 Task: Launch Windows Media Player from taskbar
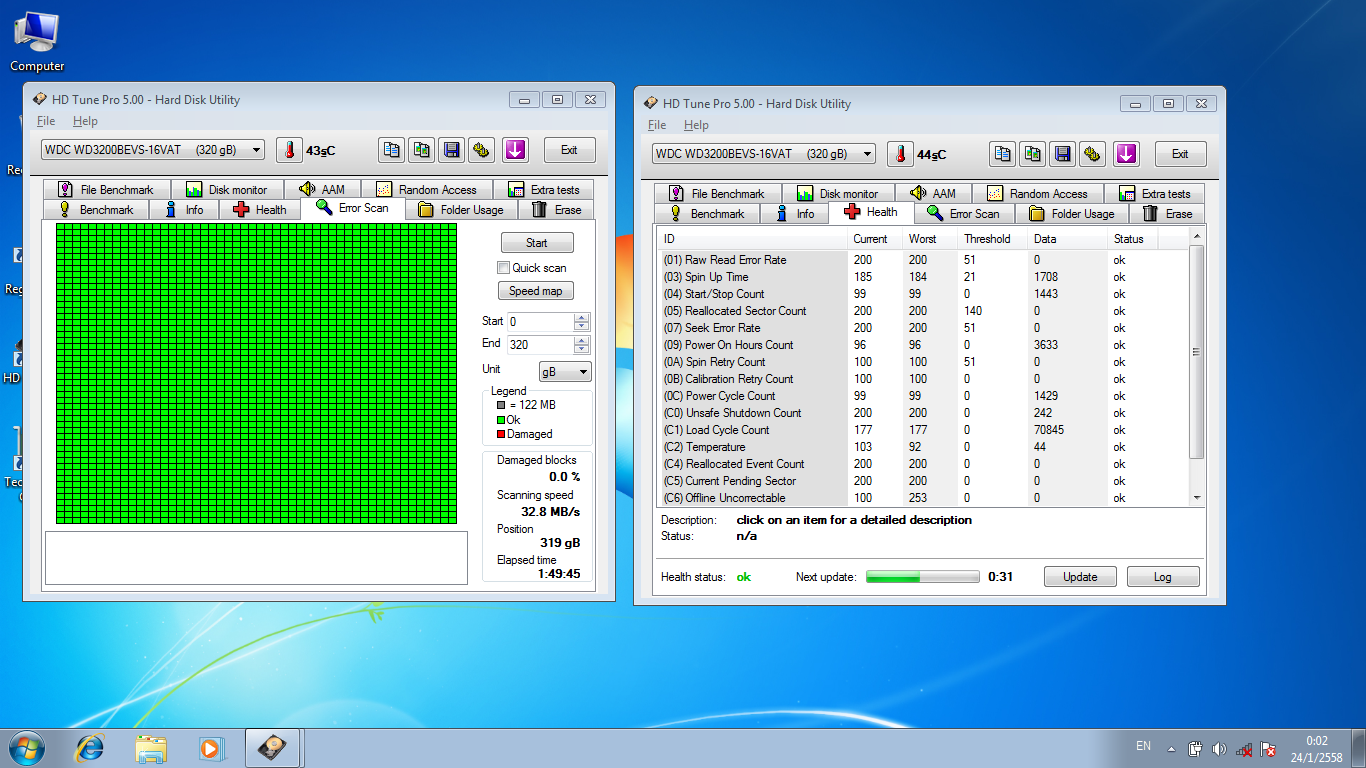pyautogui.click(x=211, y=748)
